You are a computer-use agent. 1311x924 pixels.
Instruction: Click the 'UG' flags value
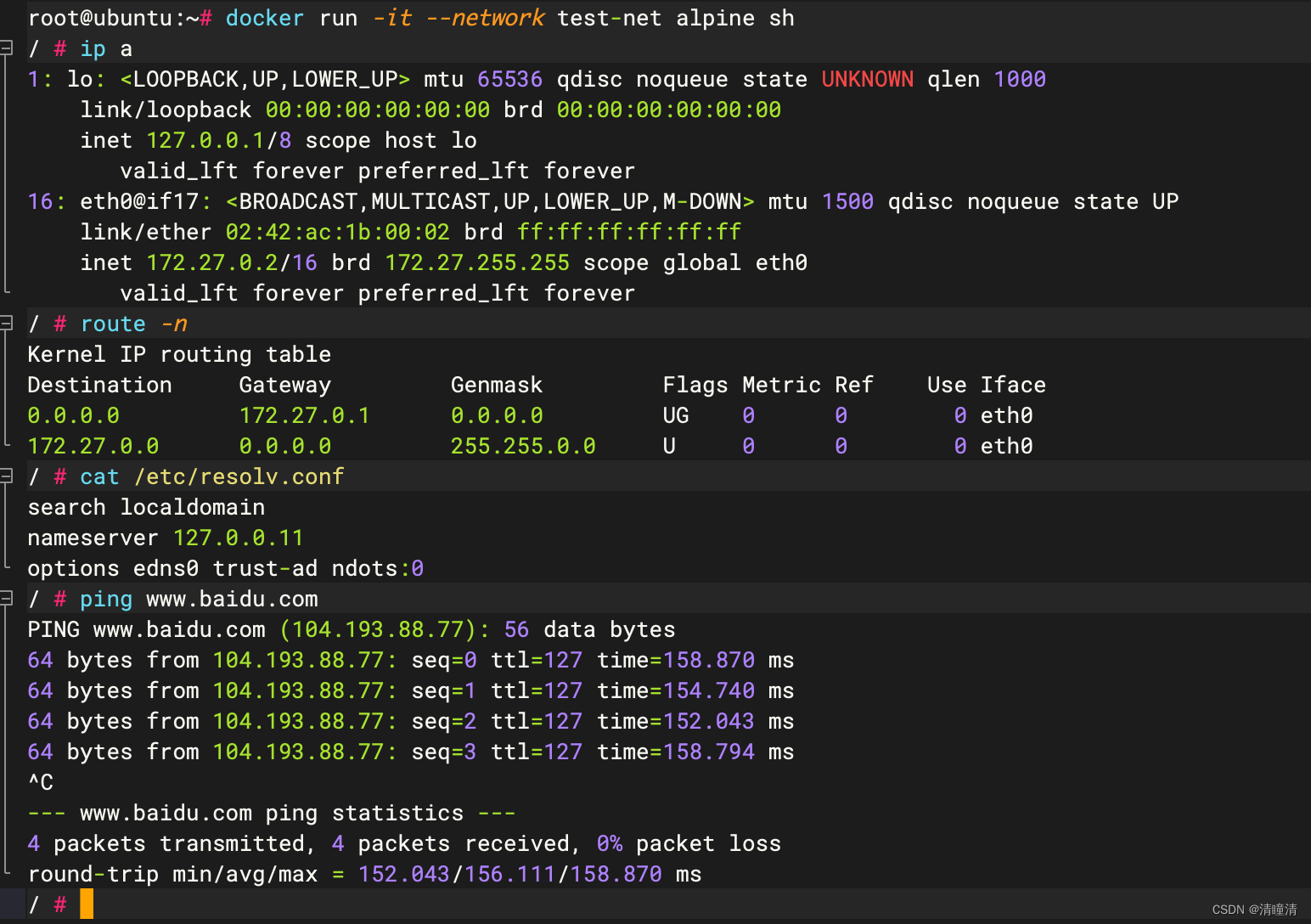(x=676, y=415)
